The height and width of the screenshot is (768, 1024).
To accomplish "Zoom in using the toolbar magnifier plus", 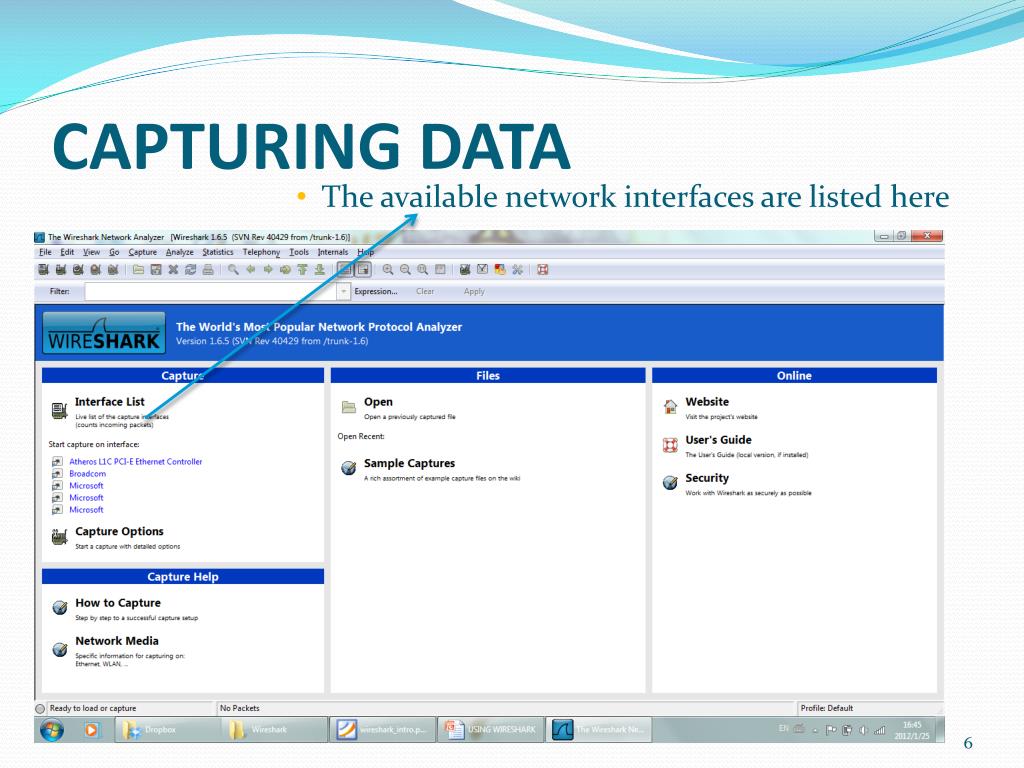I will (x=388, y=270).
